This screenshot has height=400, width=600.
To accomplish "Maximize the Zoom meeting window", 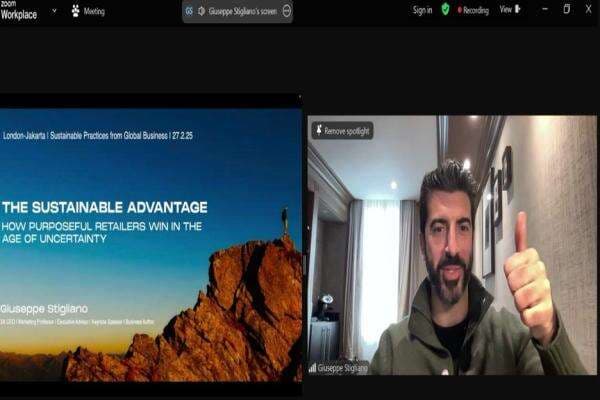I will pyautogui.click(x=566, y=9).
